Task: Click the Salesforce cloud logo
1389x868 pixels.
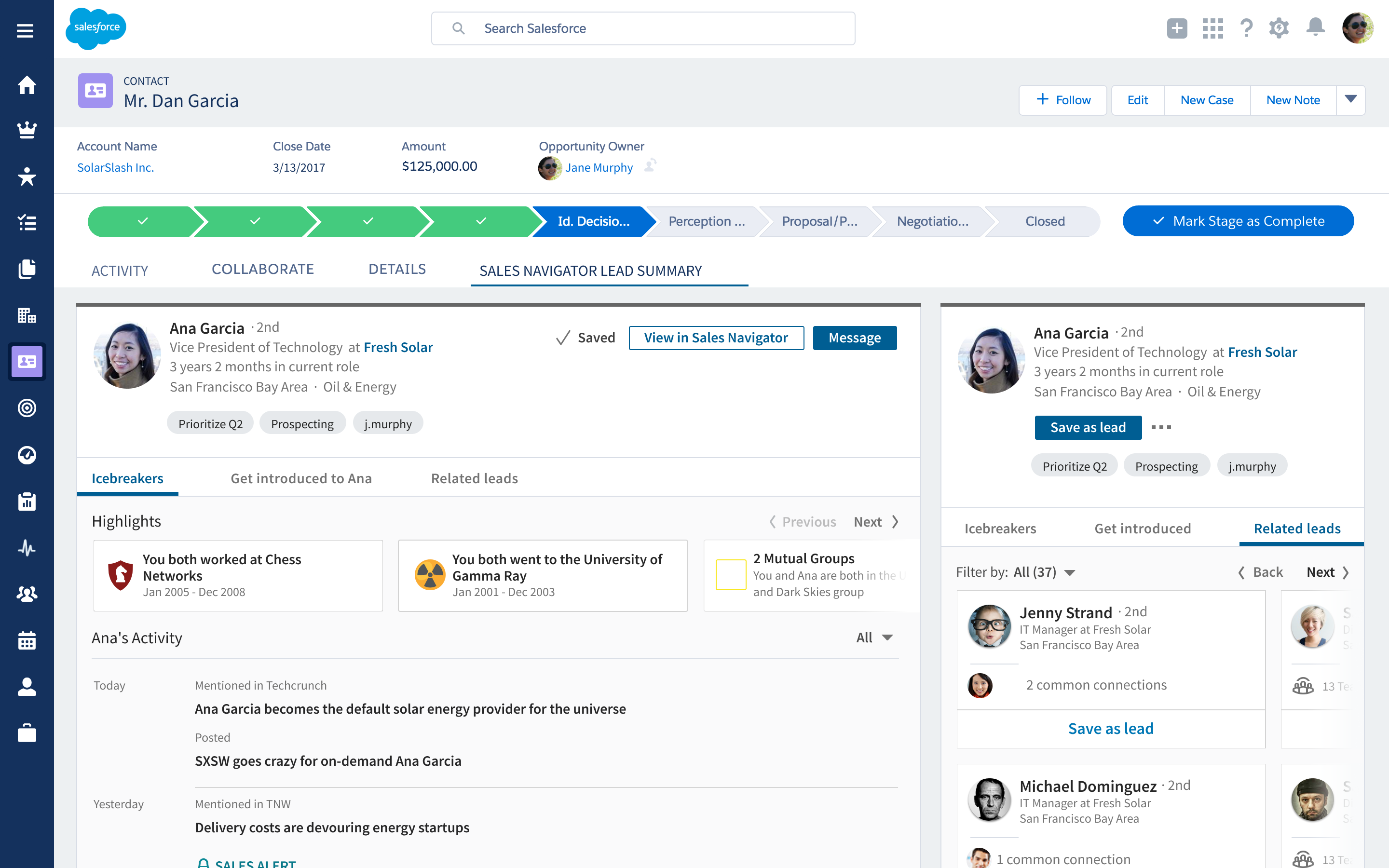Action: (96, 28)
